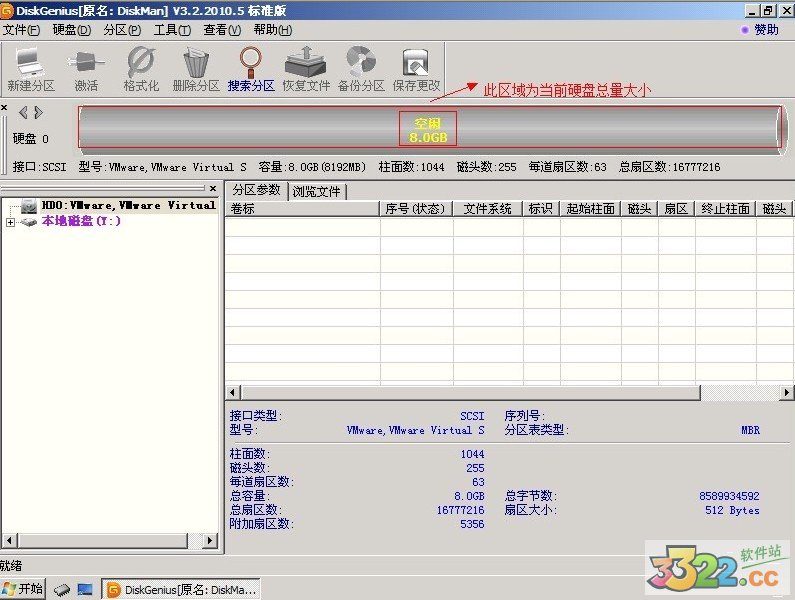This screenshot has width=795, height=600.
Task: Click the 扇区 column header
Action: [676, 208]
